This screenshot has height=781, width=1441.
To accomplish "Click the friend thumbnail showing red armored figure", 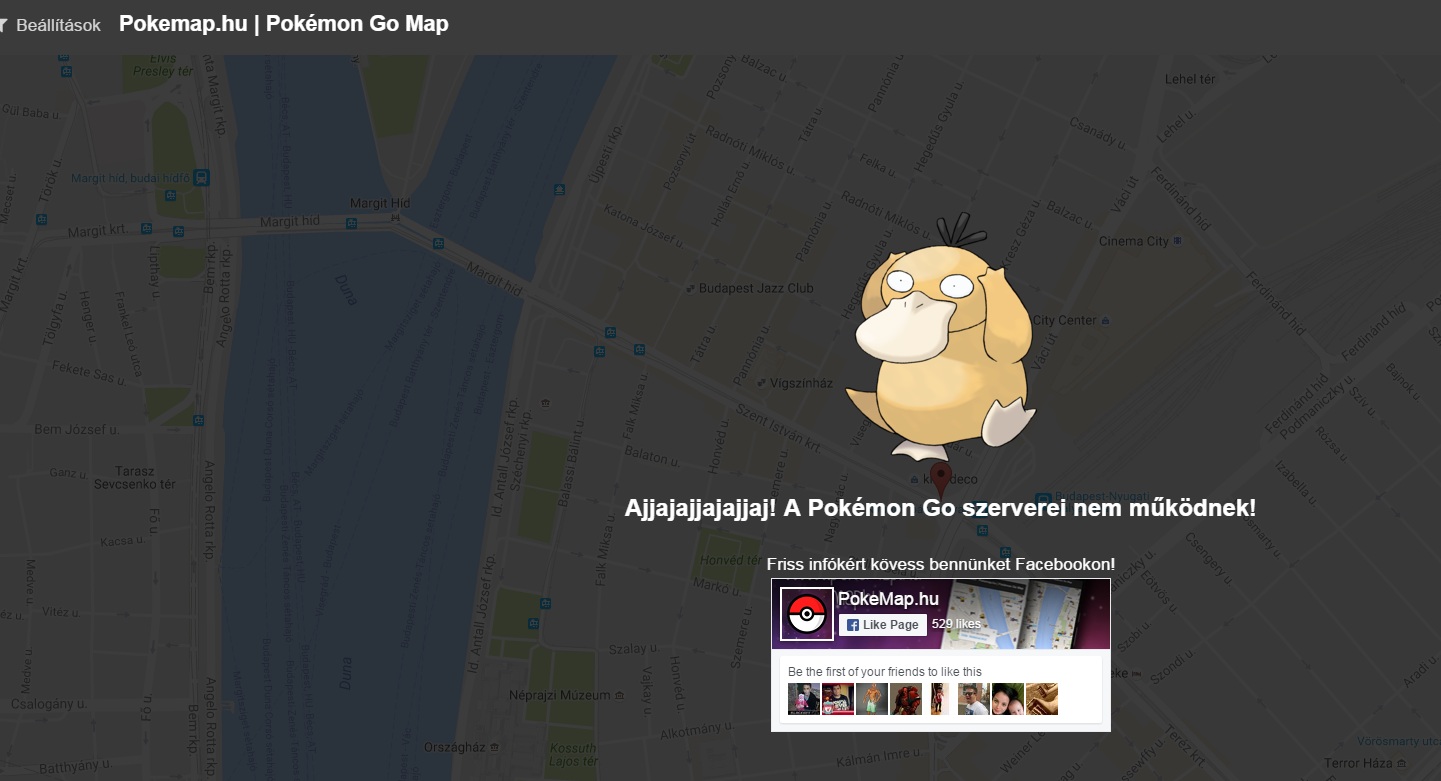I will point(906,699).
